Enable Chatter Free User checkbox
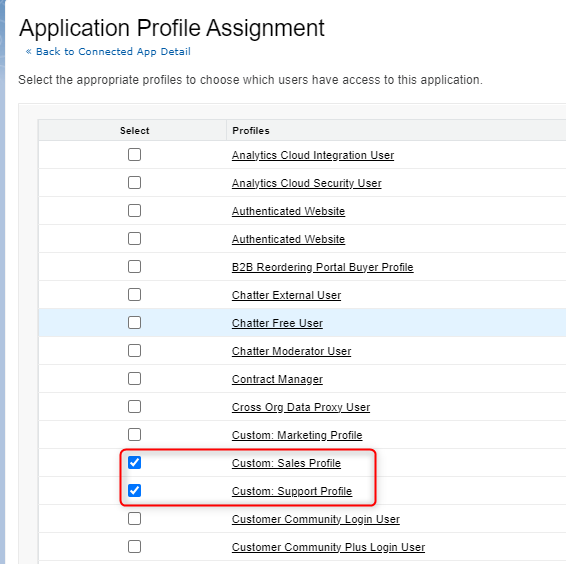The image size is (566, 564). click(134, 322)
